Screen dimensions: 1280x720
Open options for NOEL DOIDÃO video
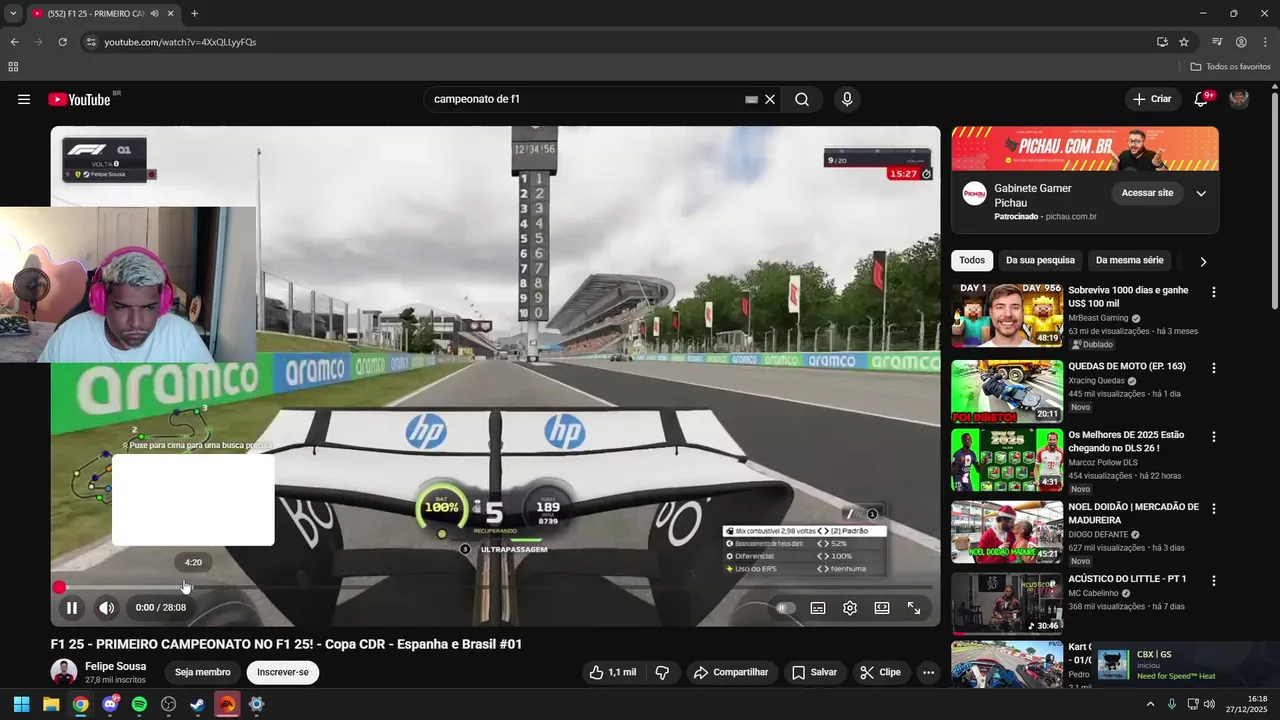(x=1214, y=508)
